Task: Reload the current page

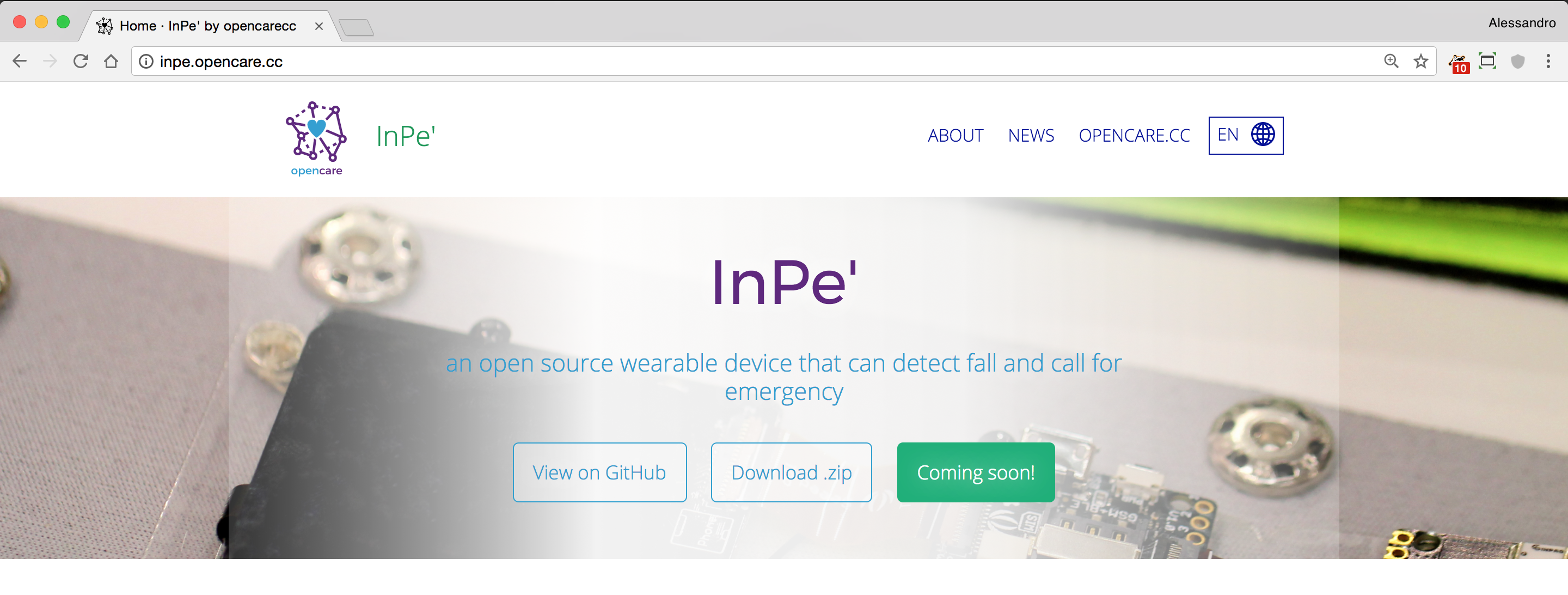Action: pyautogui.click(x=81, y=62)
